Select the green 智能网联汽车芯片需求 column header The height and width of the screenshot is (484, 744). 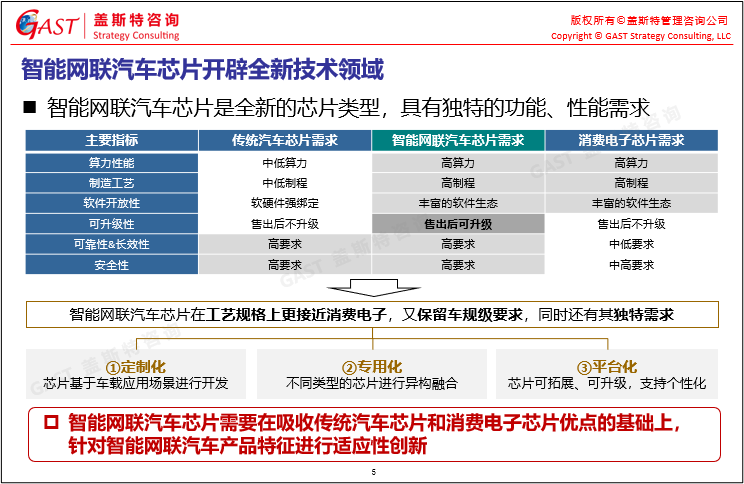[457, 141]
